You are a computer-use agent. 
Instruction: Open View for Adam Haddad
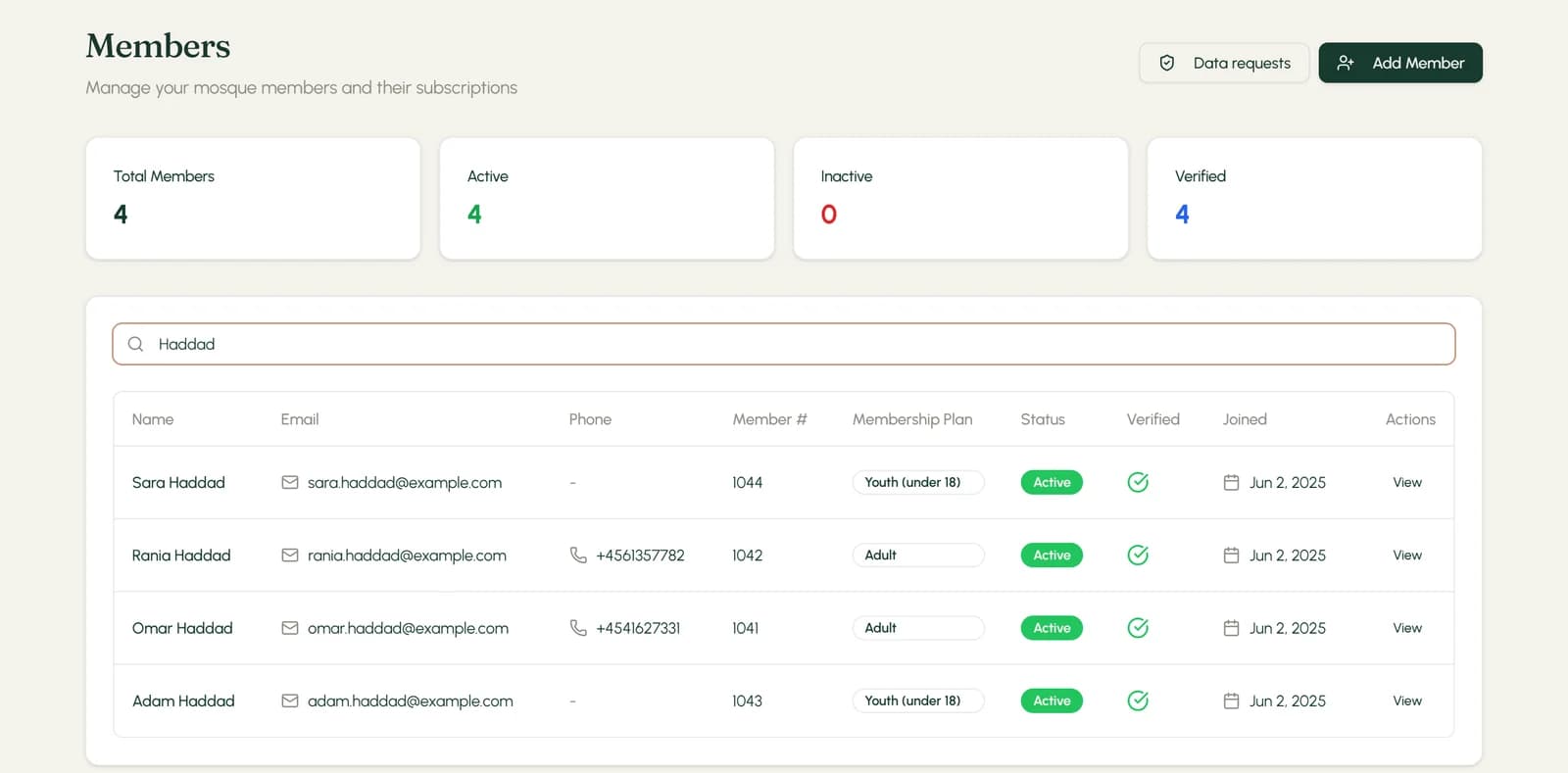[x=1407, y=701]
